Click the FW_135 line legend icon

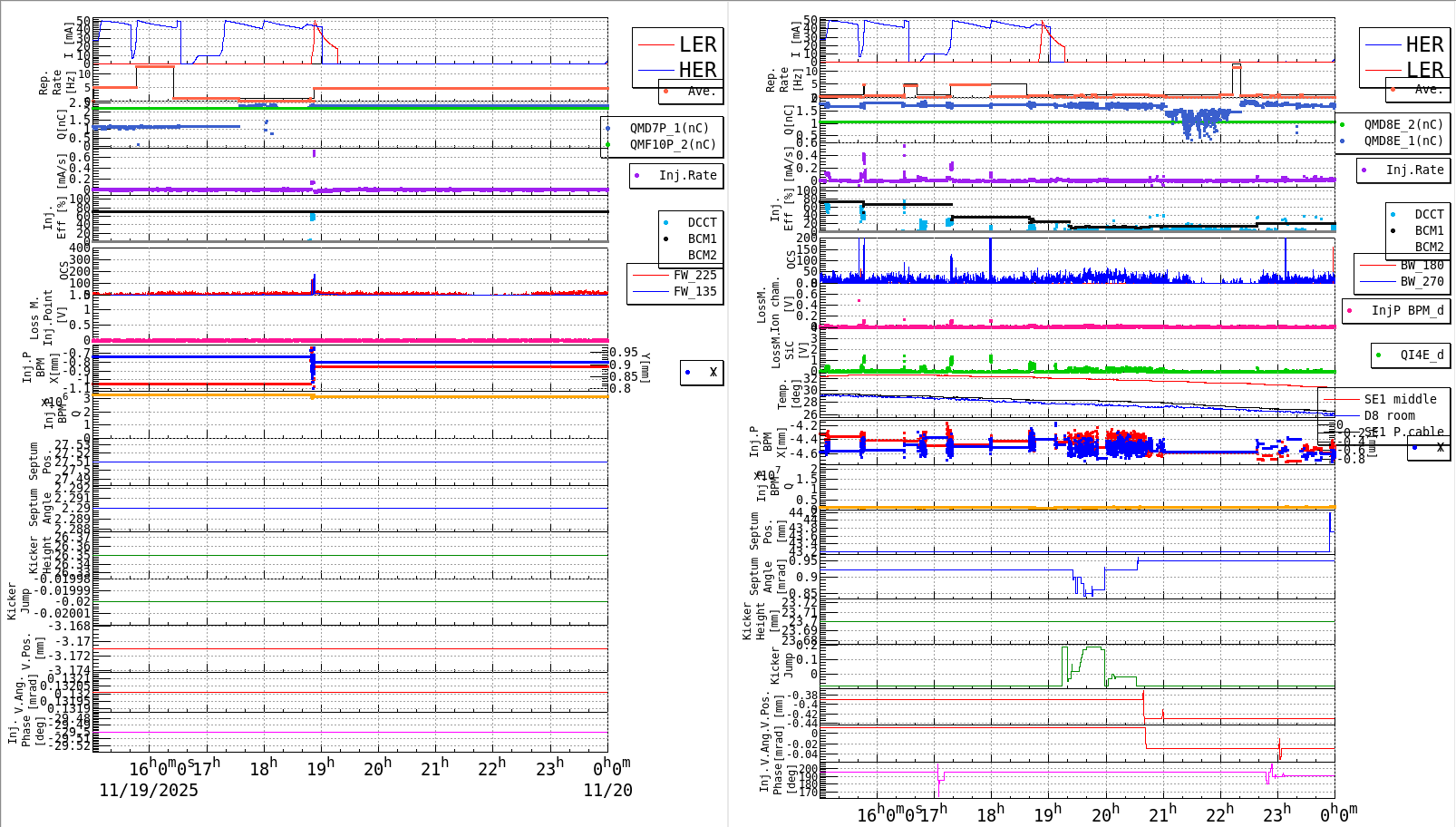[x=652, y=291]
